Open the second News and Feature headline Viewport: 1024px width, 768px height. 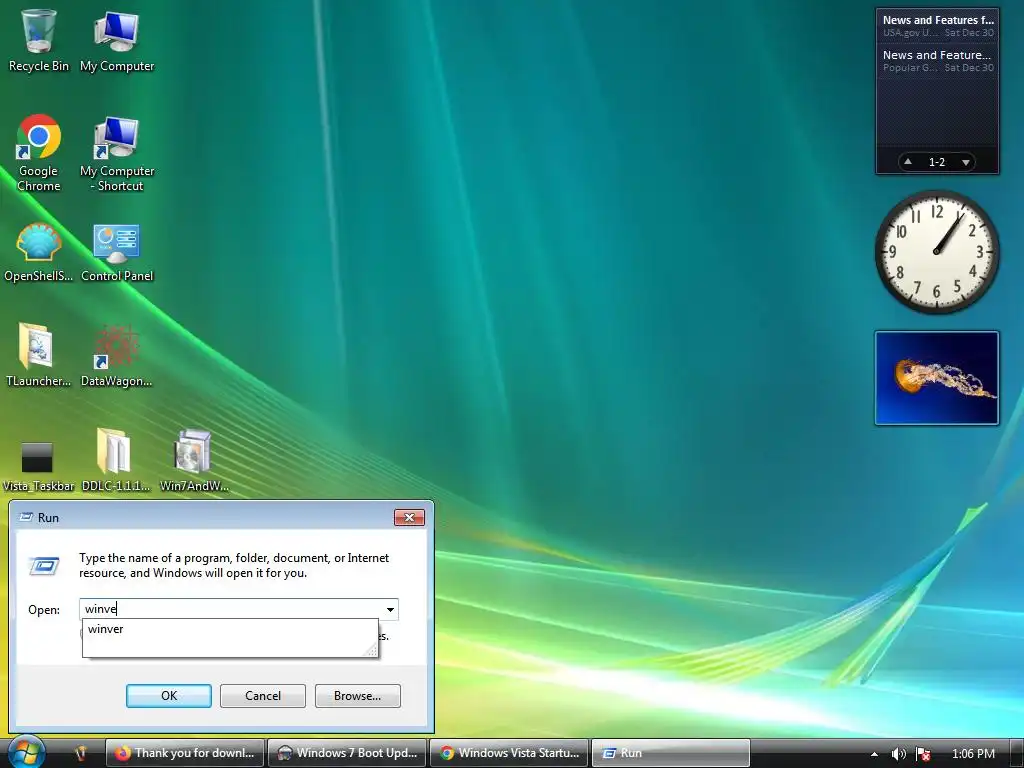(936, 56)
